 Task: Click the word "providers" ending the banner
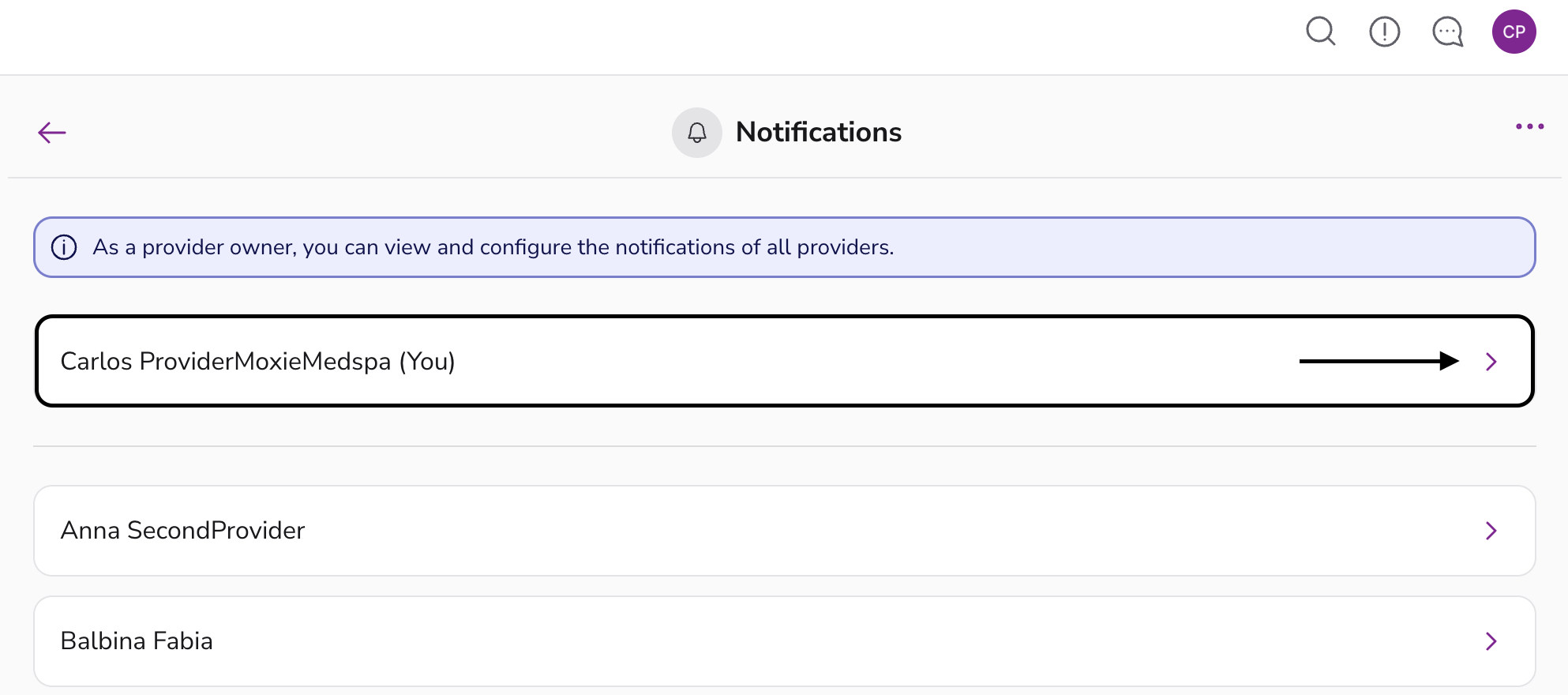[x=843, y=247]
